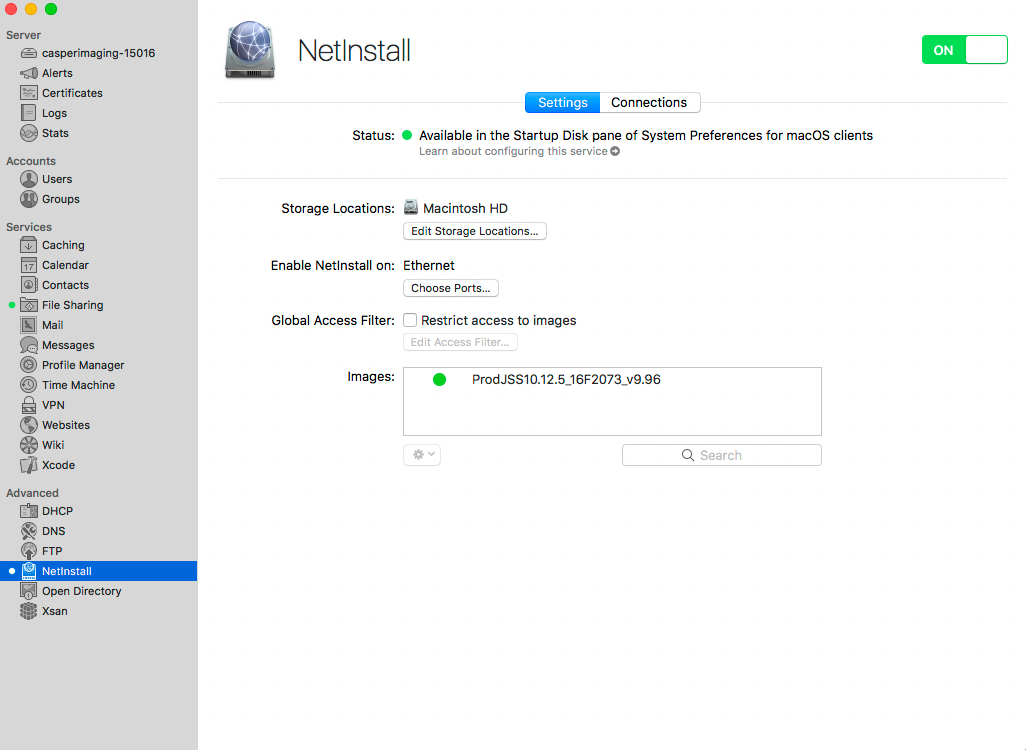Click the DHCP service icon
The width and height of the screenshot is (1026, 750).
(29, 510)
